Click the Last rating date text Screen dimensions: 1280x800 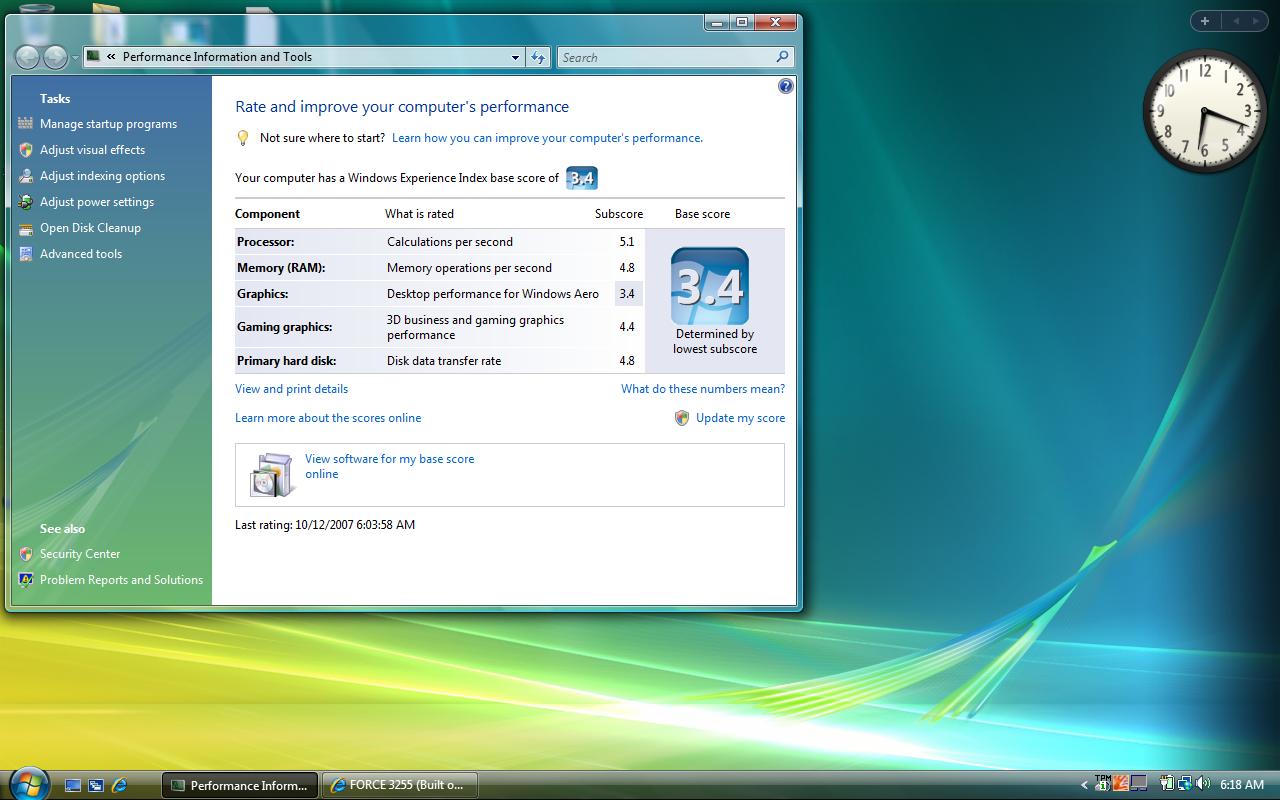click(x=325, y=525)
